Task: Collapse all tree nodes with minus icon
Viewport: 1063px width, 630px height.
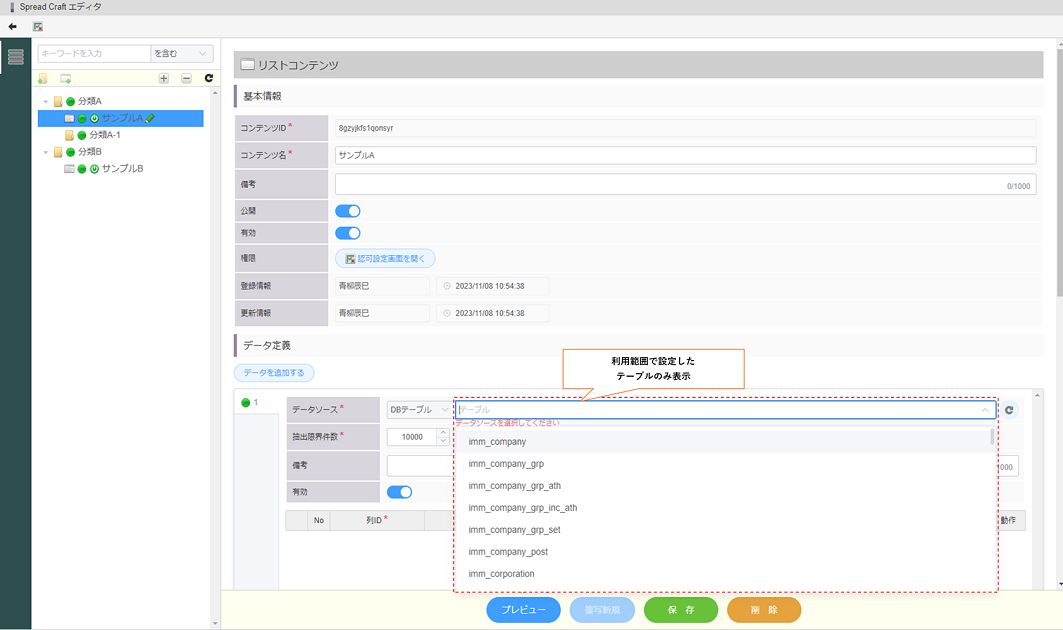Action: pyautogui.click(x=186, y=78)
